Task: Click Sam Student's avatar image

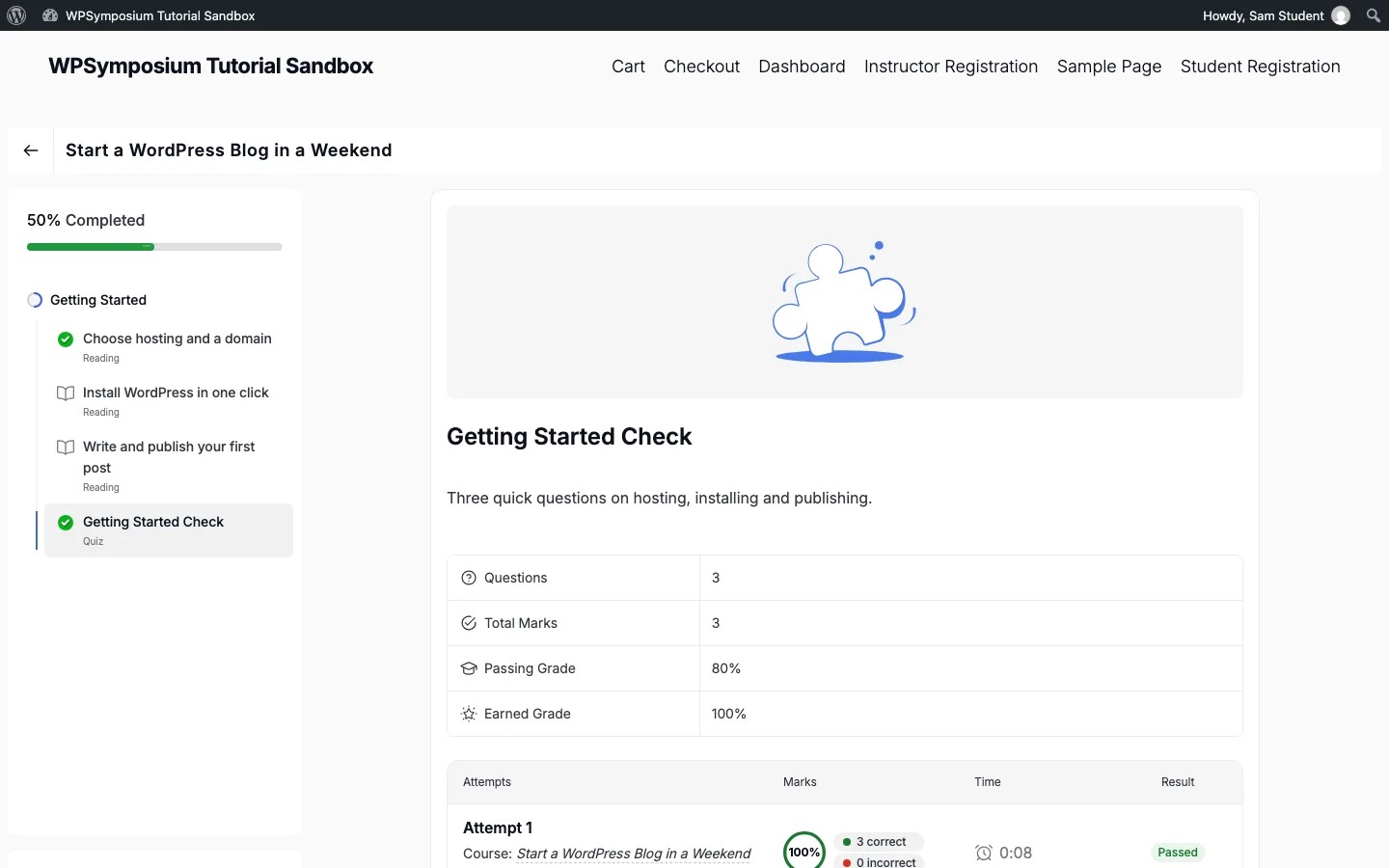Action: [1341, 15]
